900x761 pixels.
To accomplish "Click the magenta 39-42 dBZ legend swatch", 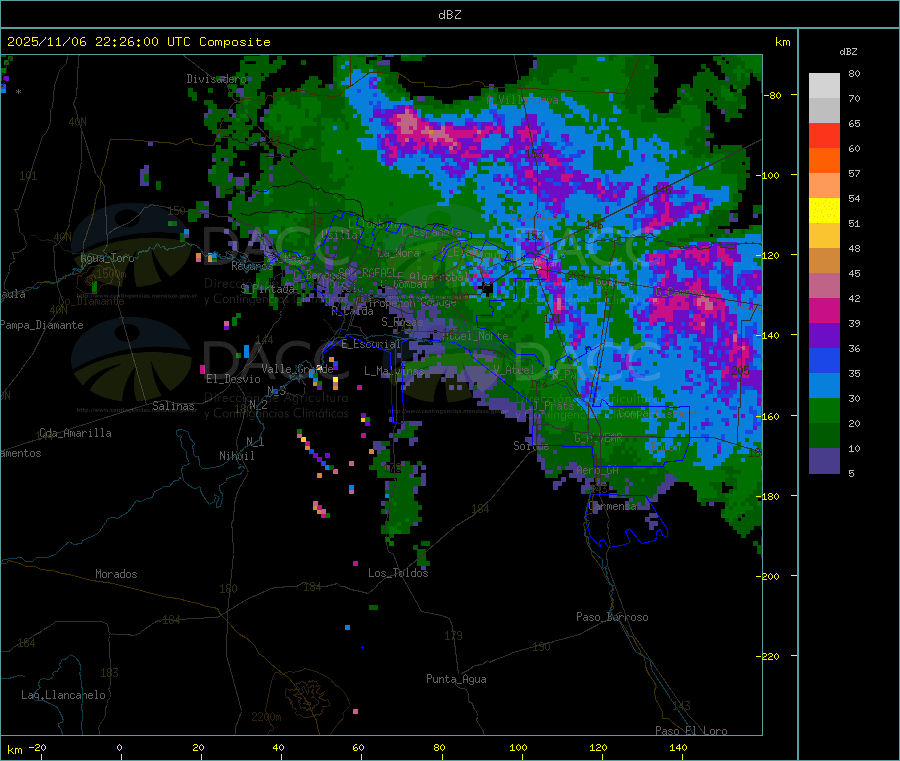I will click(824, 310).
